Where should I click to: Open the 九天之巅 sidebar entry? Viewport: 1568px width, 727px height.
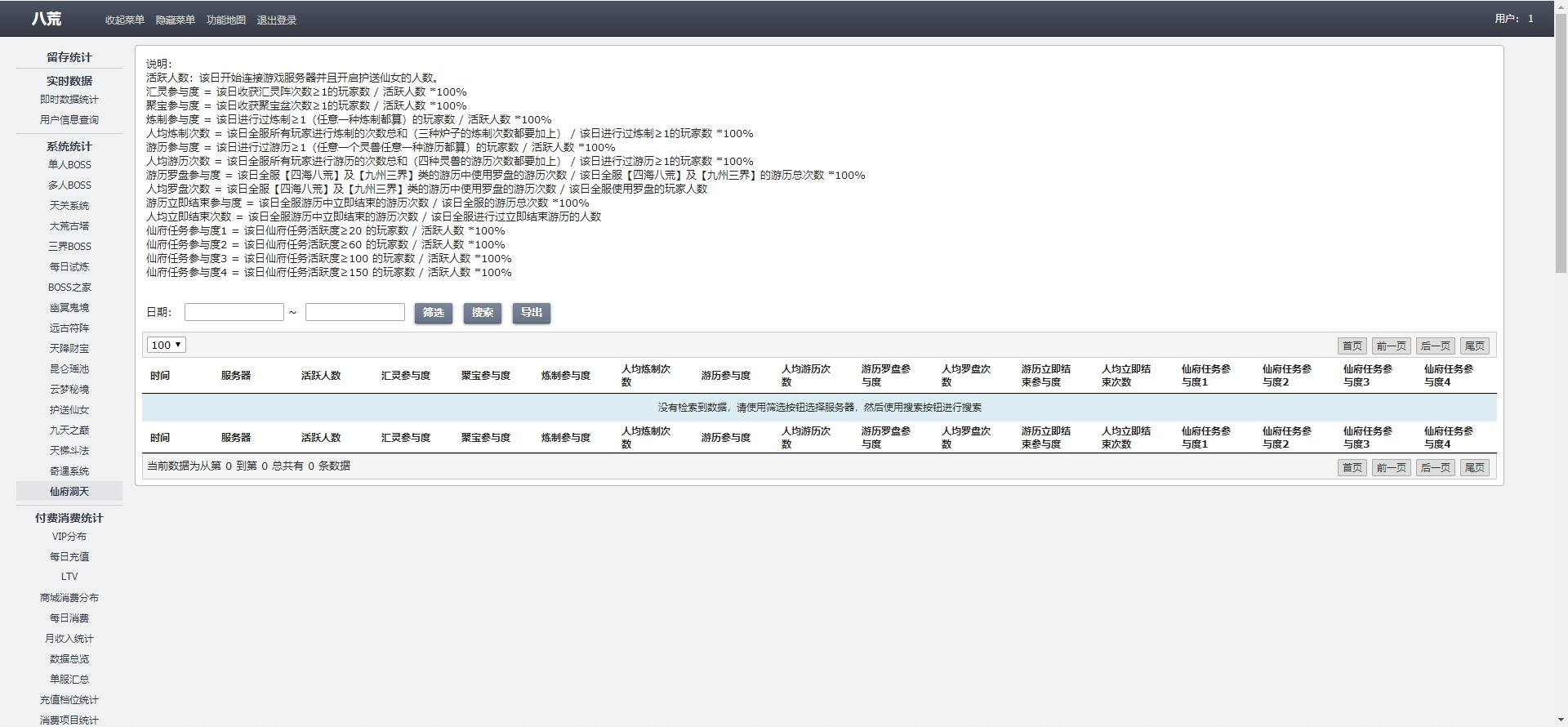69,430
